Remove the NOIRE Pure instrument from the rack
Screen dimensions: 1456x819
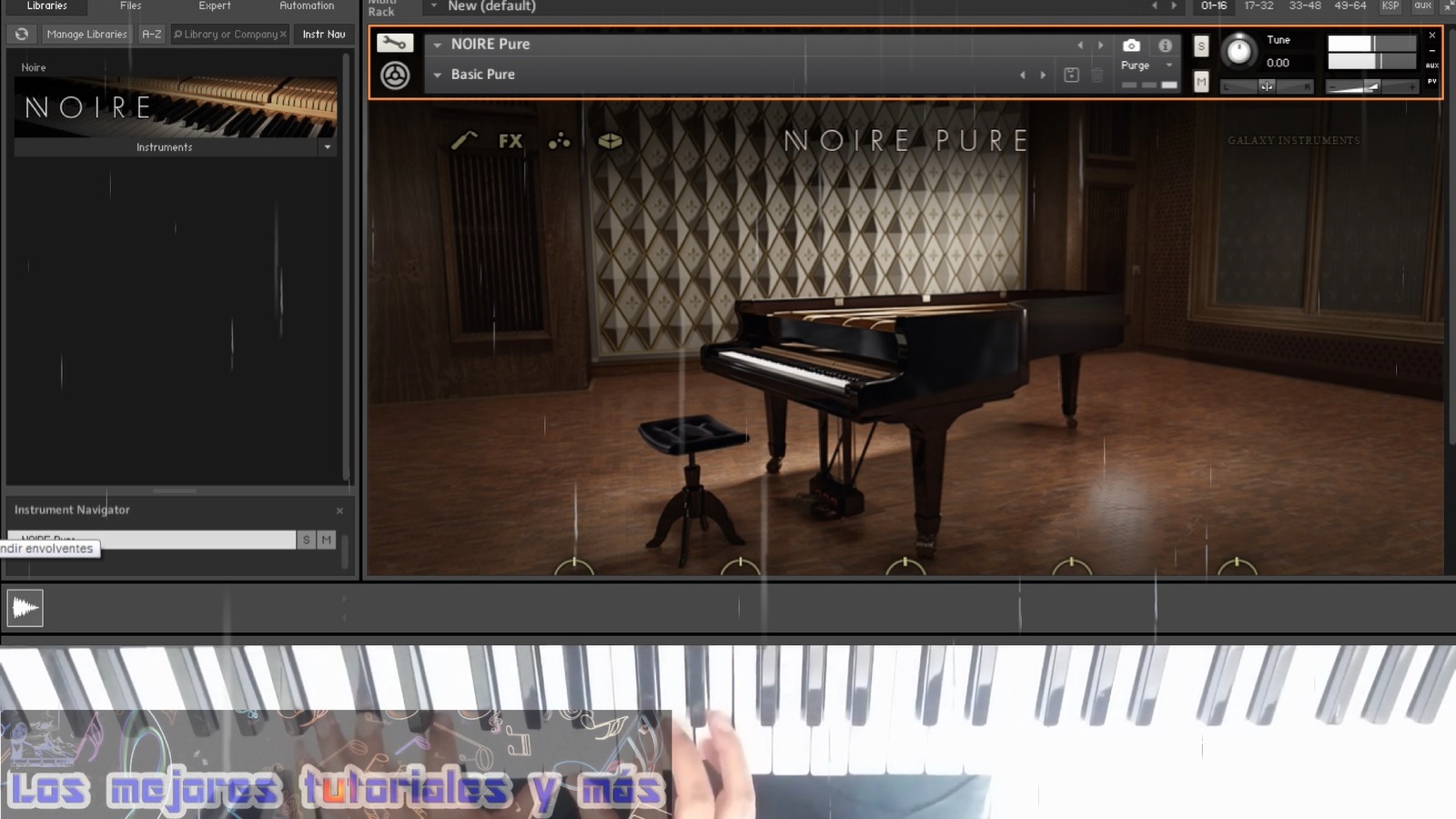1431,35
